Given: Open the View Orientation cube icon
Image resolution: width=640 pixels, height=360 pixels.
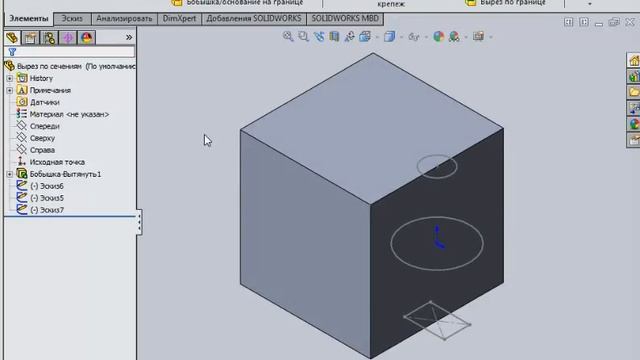Looking at the screenshot, I should (365, 37).
